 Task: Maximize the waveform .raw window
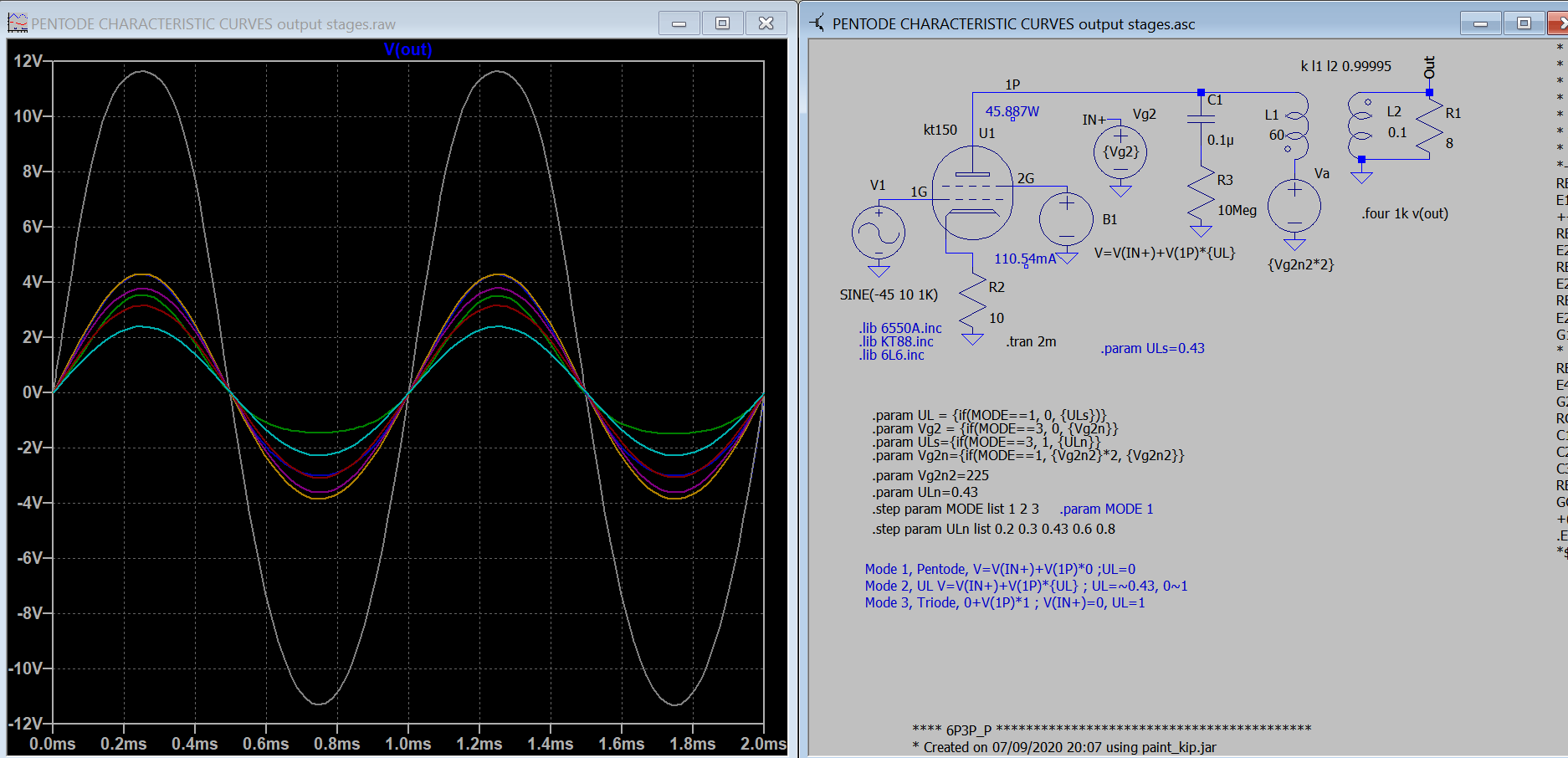click(x=723, y=23)
